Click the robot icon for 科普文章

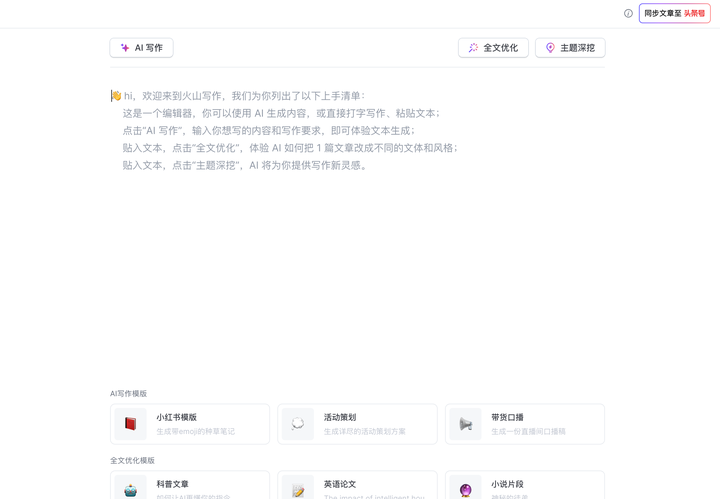tap(130, 489)
